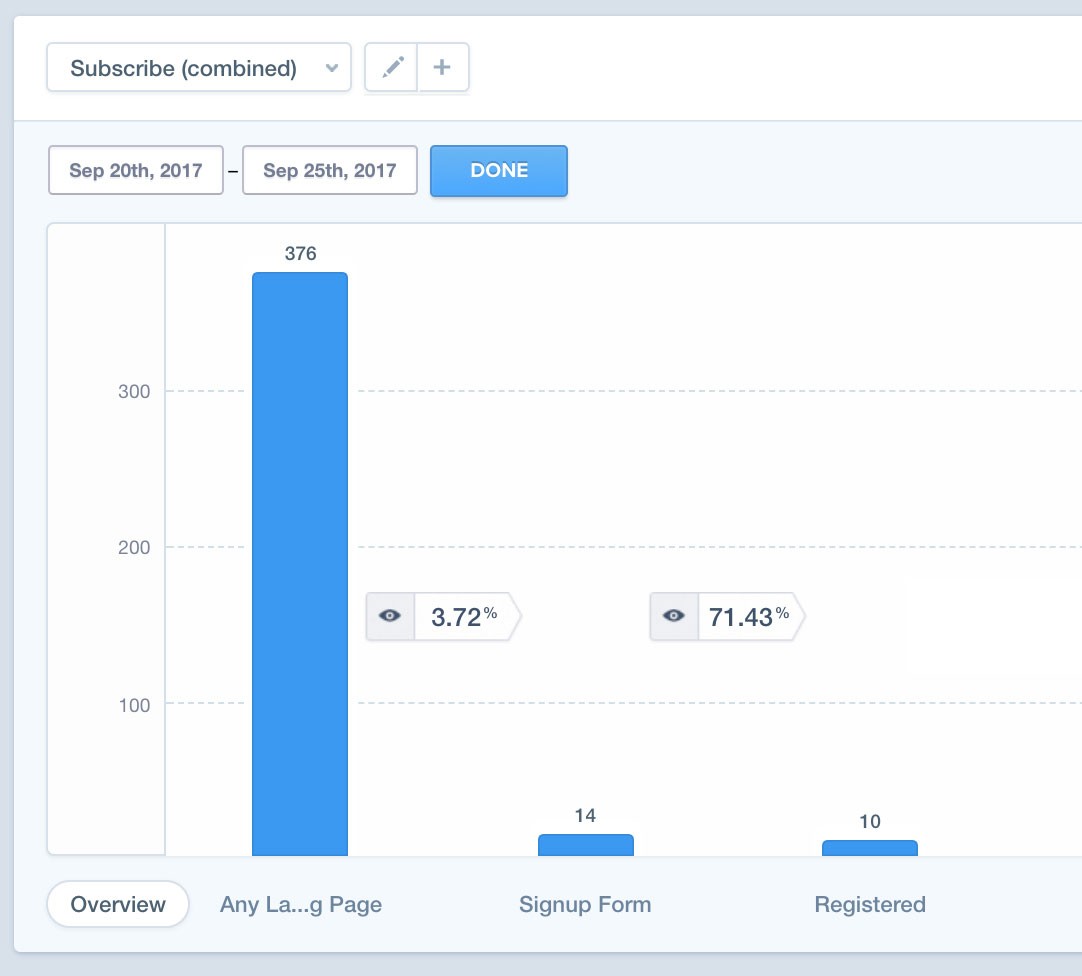
Task: Switch to the Registered step
Action: 870,904
